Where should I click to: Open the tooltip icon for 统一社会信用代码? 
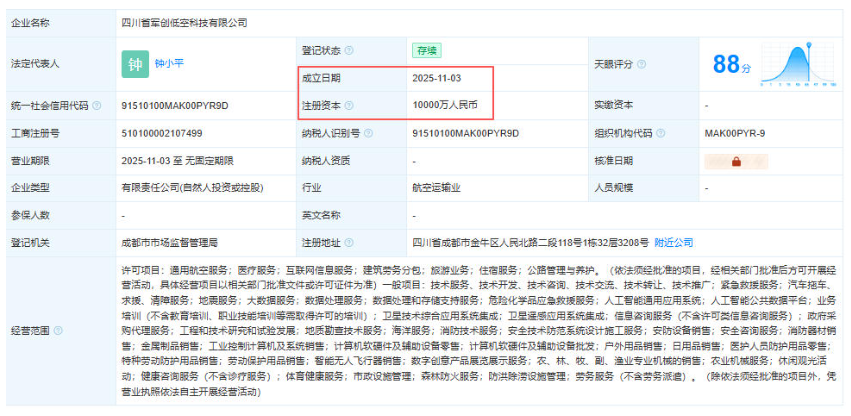coord(97,105)
